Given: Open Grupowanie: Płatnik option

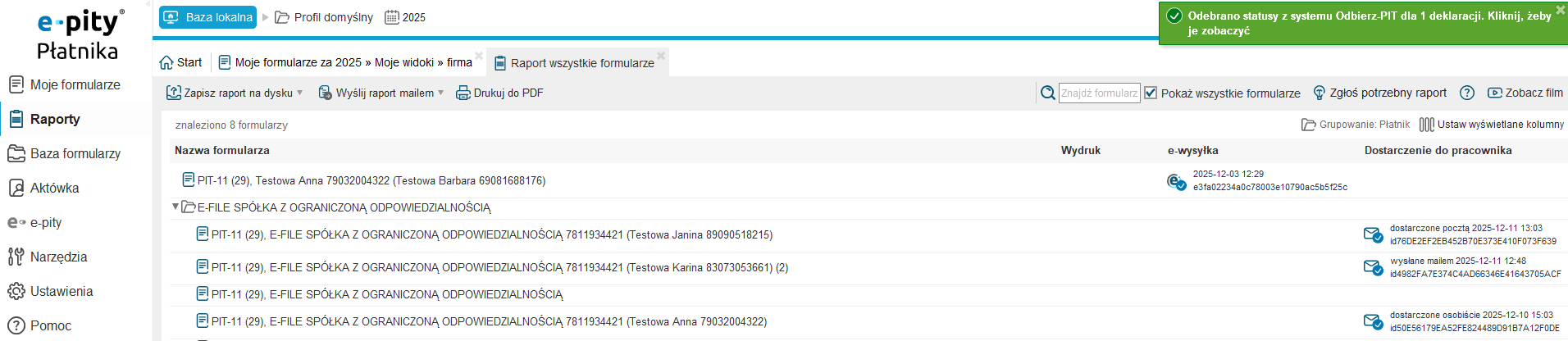Looking at the screenshot, I should click(1356, 125).
